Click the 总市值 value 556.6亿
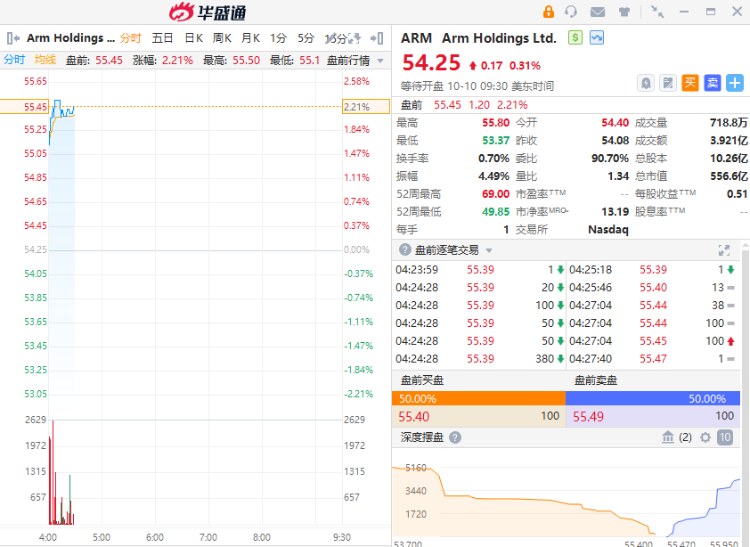Screen dimensions: 750x547 (x=728, y=176)
